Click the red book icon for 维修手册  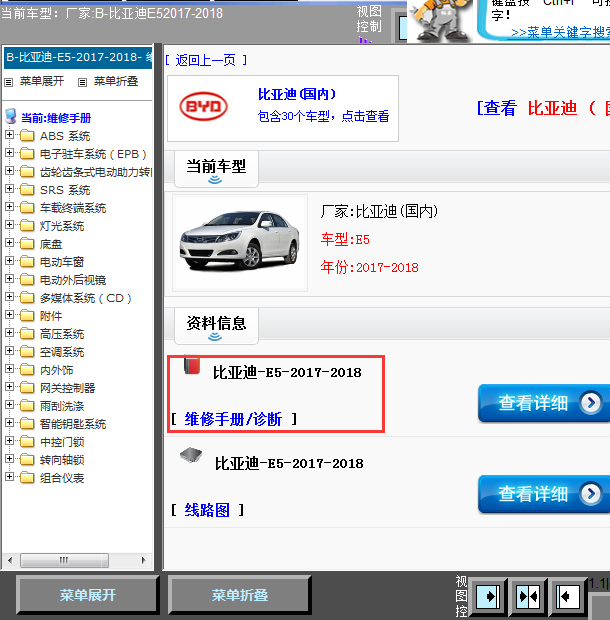(192, 365)
